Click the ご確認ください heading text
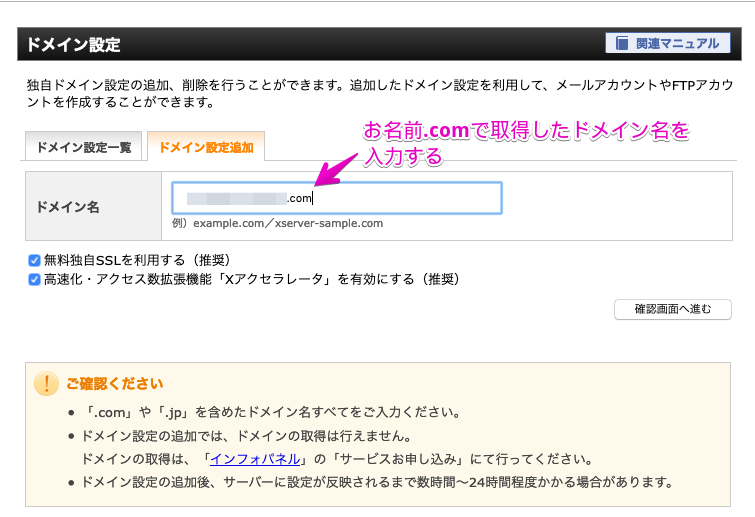The width and height of the screenshot is (755, 517). pos(115,384)
